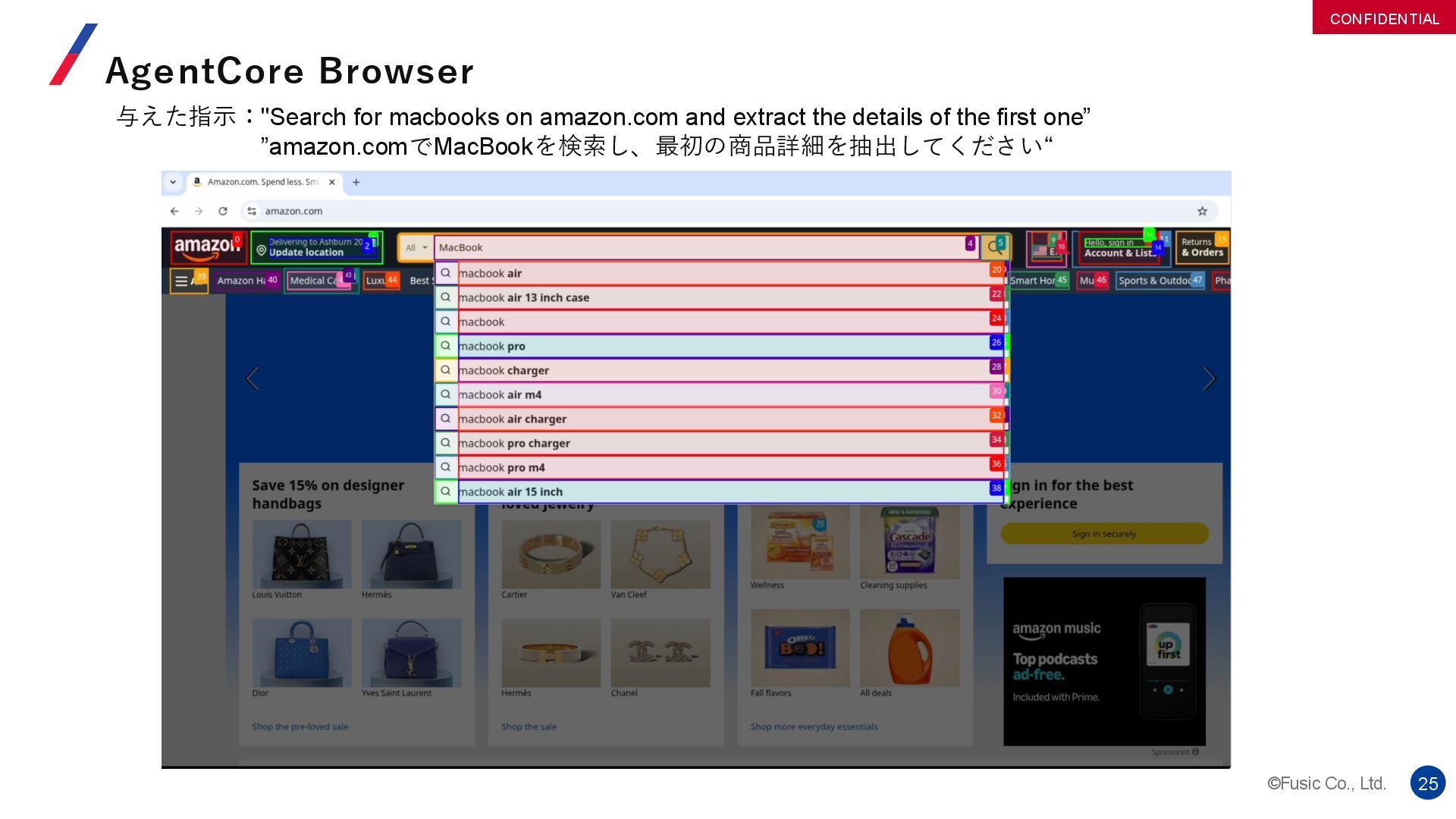
Task: Select suggestion macbook air
Action: pyautogui.click(x=721, y=274)
